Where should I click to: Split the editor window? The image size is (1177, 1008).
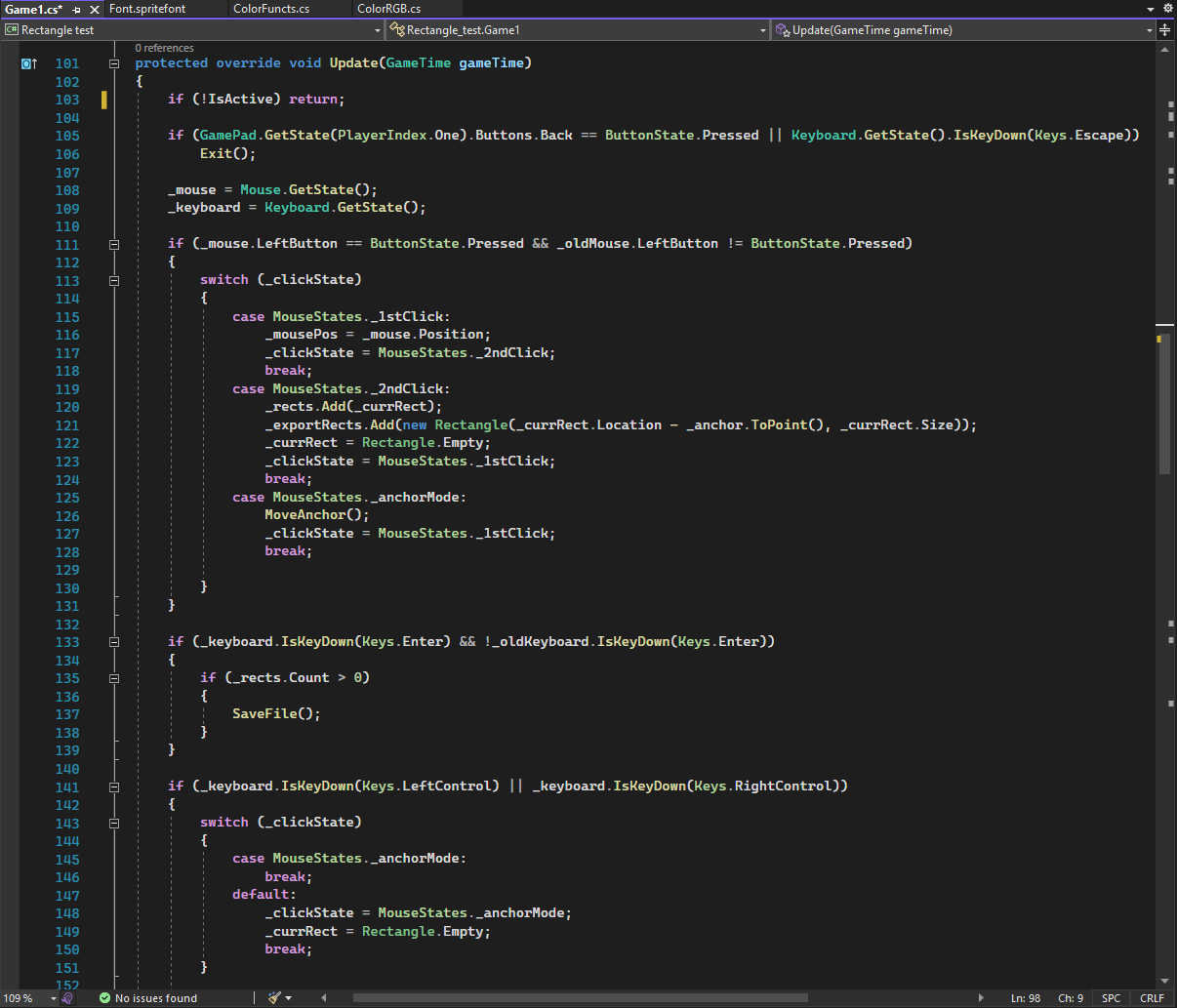tap(1165, 30)
